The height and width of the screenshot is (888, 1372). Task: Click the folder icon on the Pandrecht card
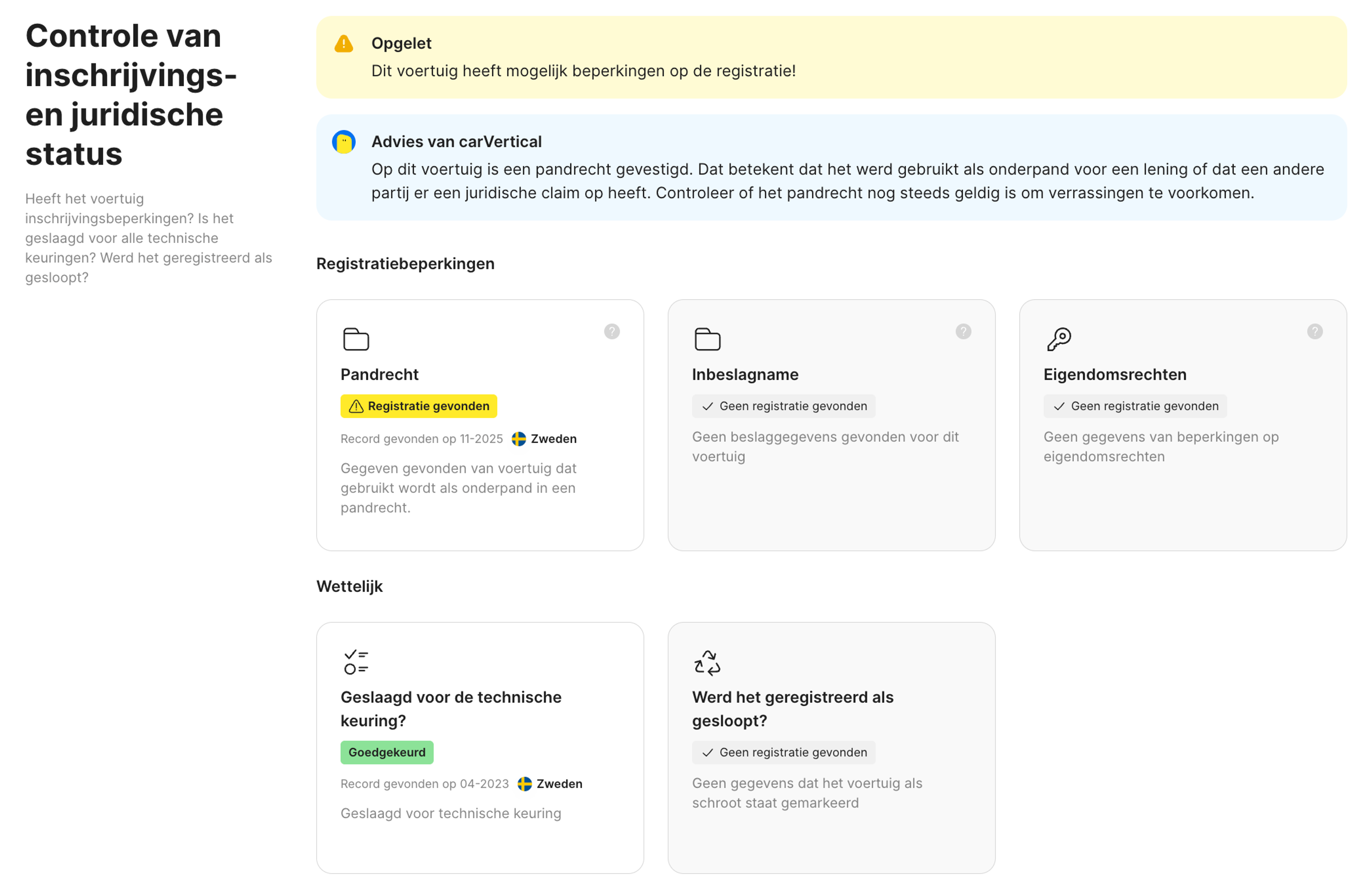[x=356, y=339]
